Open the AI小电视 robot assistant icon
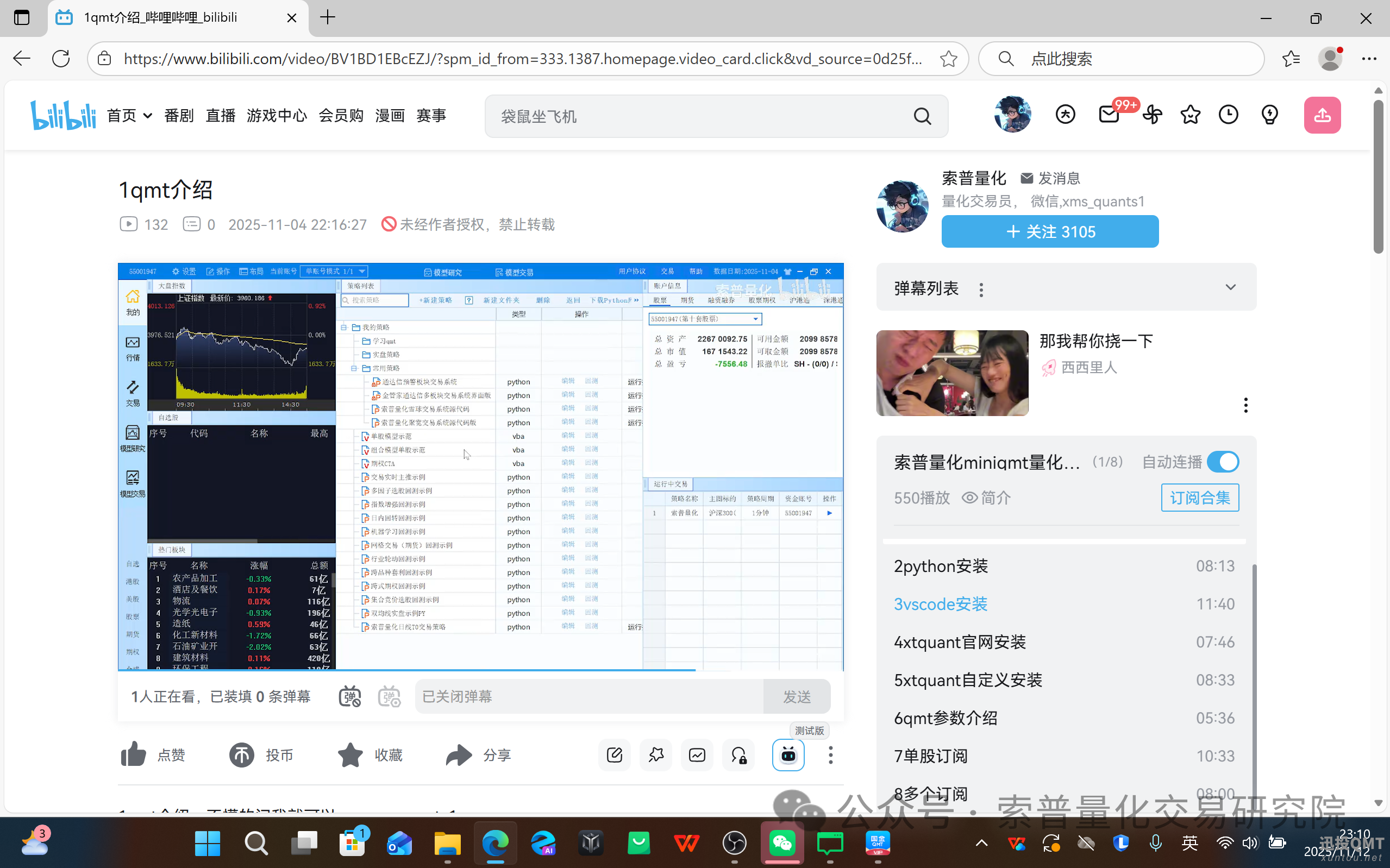This screenshot has width=1390, height=868. coord(788,755)
